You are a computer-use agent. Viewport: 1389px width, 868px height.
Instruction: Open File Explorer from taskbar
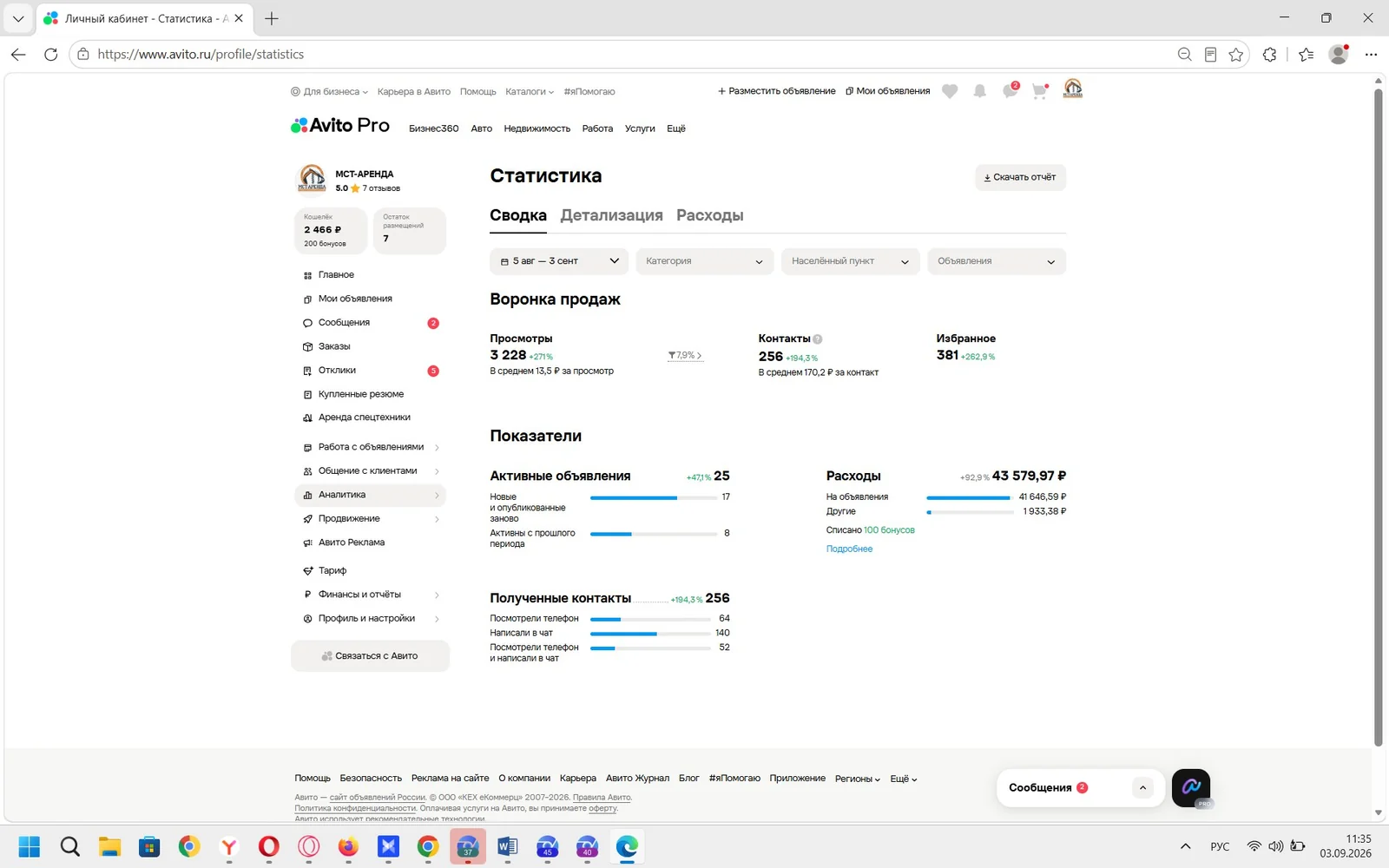pyautogui.click(x=109, y=846)
